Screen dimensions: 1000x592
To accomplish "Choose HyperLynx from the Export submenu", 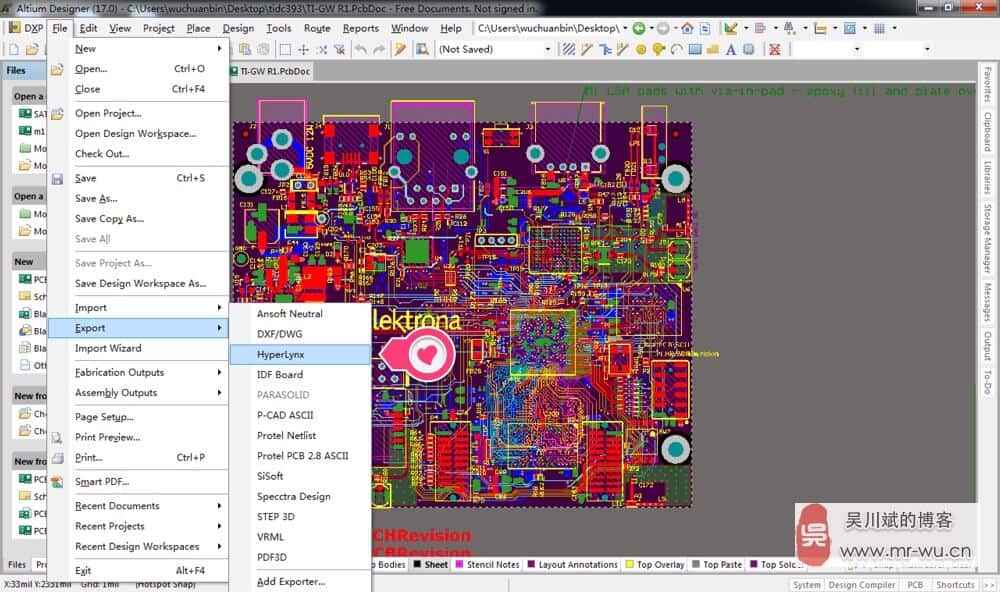I will point(300,354).
